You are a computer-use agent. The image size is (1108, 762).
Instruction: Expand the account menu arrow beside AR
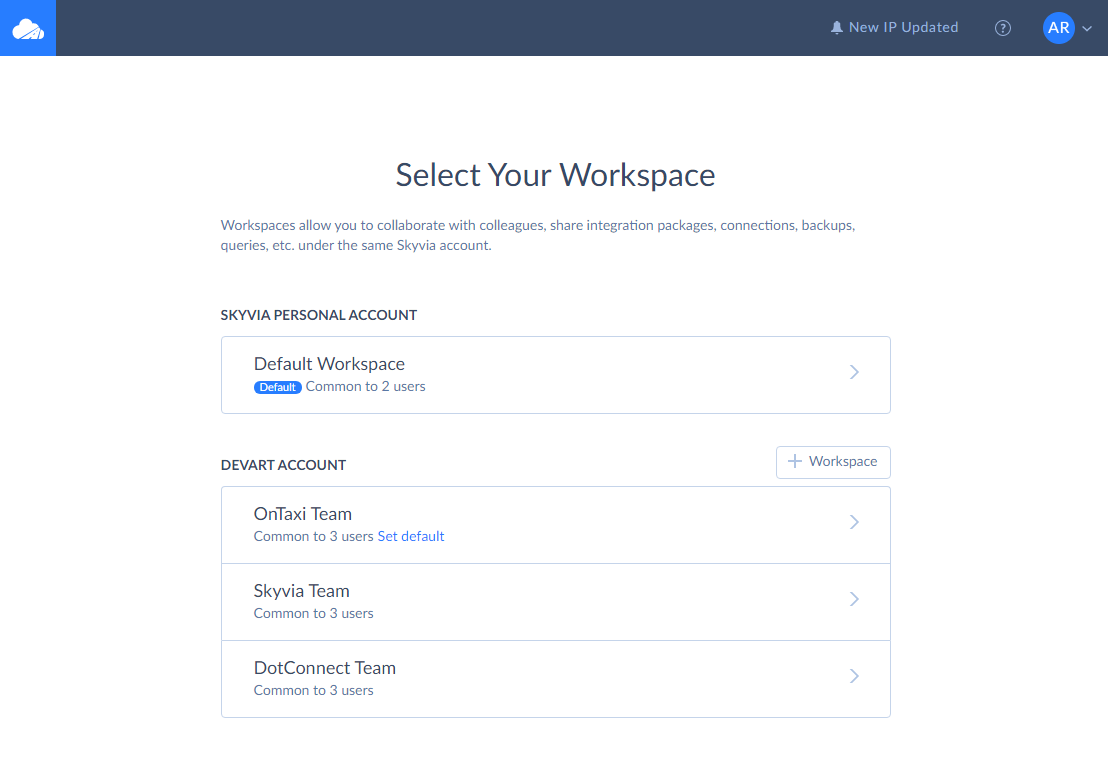(1088, 29)
